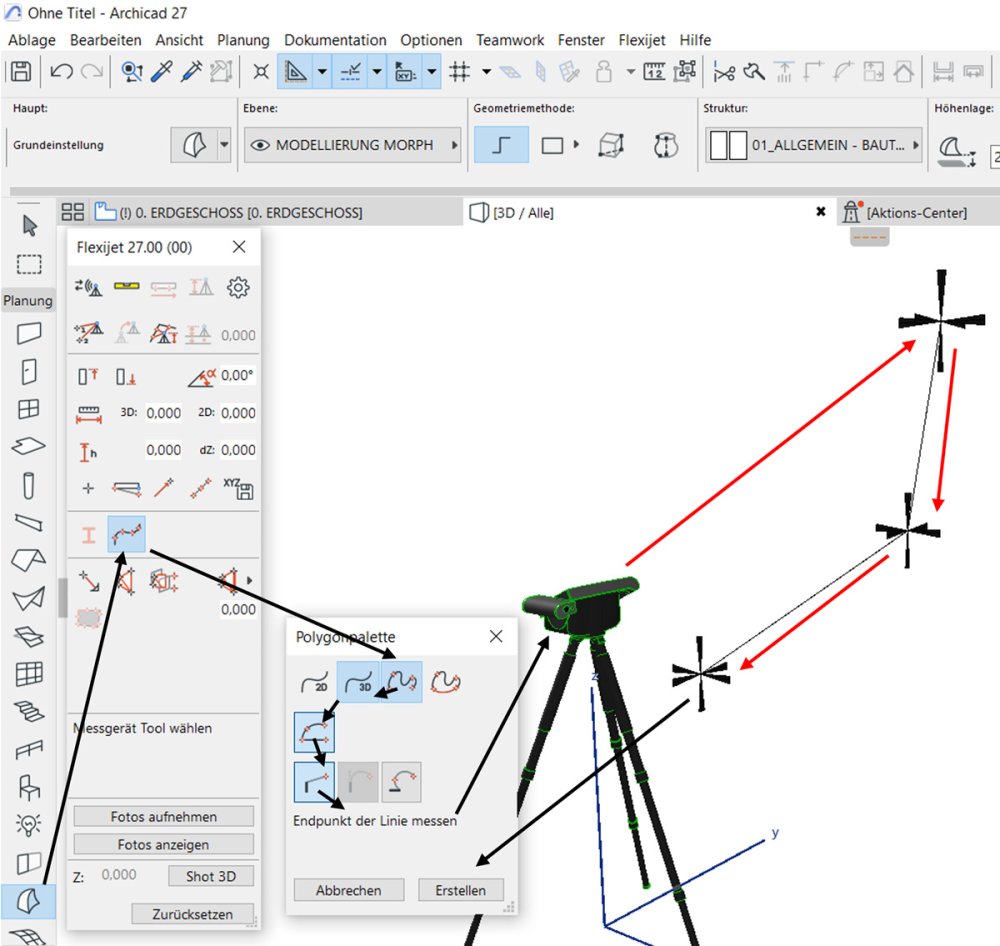Click the Save icon in toolbar
The height and width of the screenshot is (946, 1000).
tap(20, 71)
